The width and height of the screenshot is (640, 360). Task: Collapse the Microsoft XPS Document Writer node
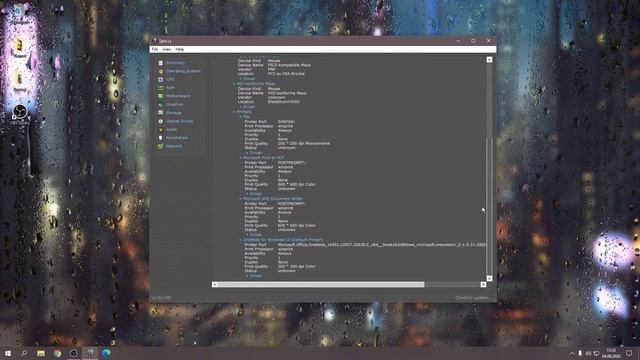pyautogui.click(x=241, y=199)
